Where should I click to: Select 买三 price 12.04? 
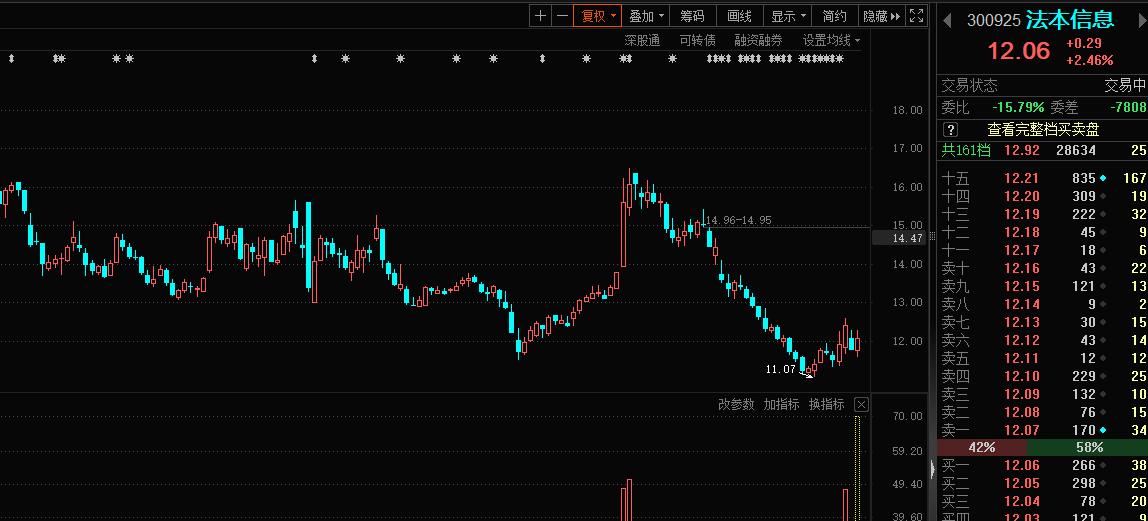pyautogui.click(x=1021, y=501)
